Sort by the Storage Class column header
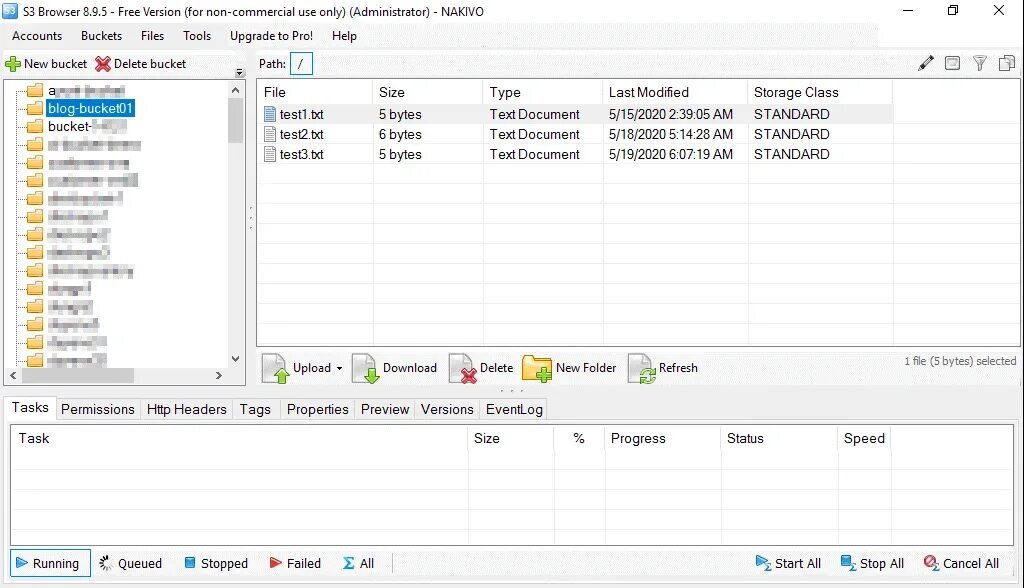This screenshot has width=1024, height=588. click(x=820, y=92)
